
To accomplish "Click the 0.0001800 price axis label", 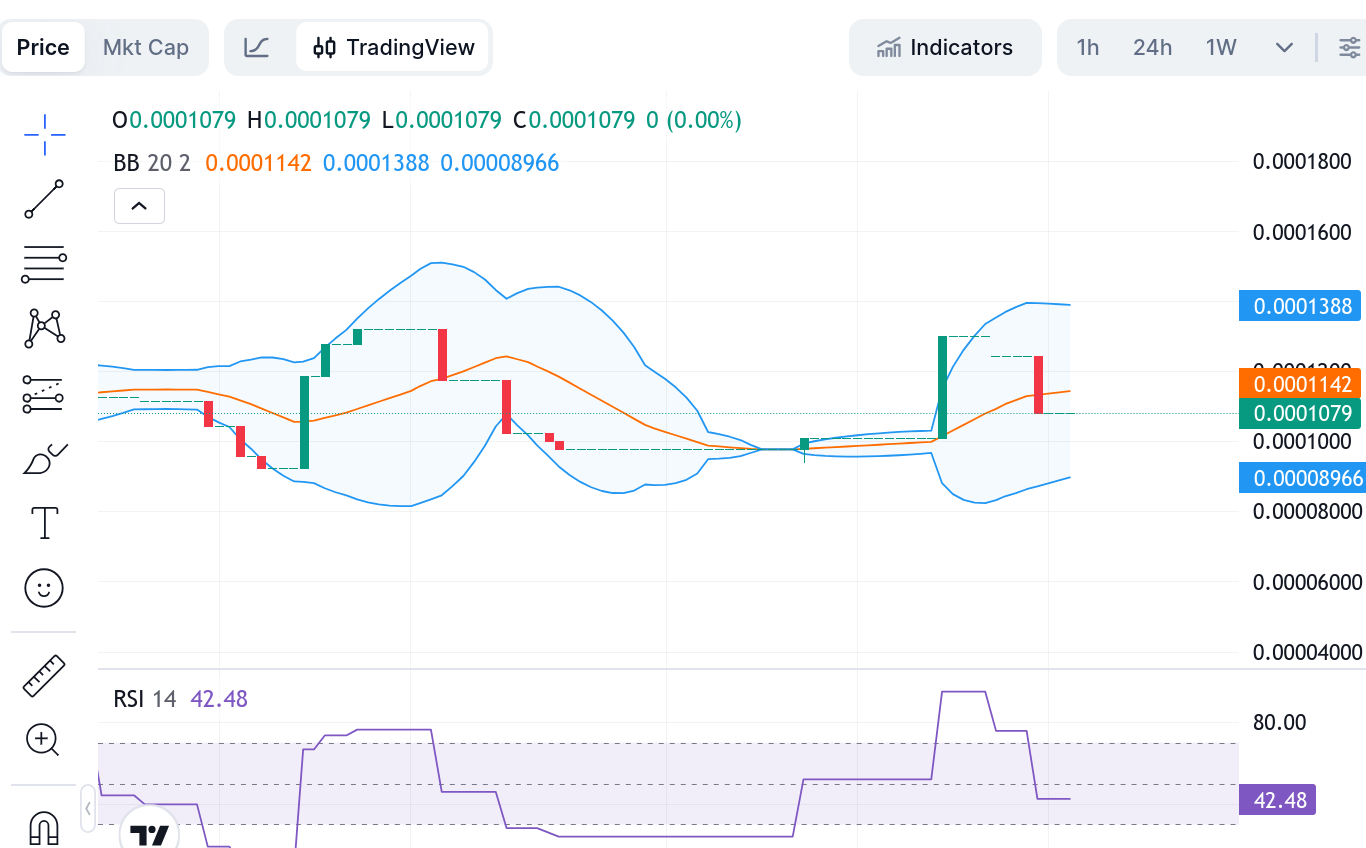I will (1302, 162).
